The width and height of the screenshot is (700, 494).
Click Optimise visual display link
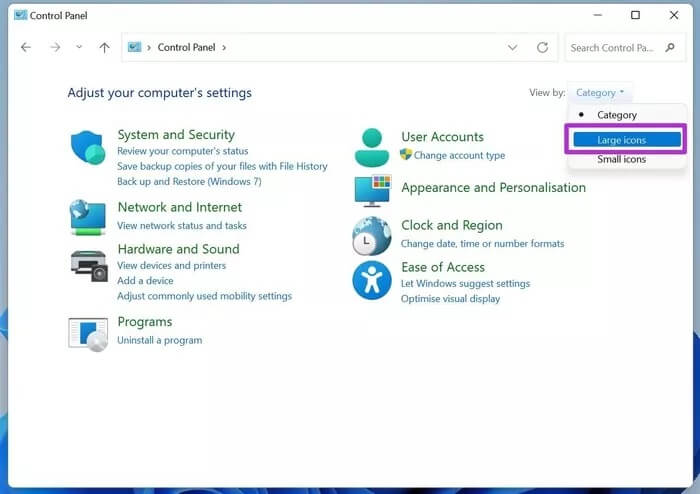tap(450, 299)
